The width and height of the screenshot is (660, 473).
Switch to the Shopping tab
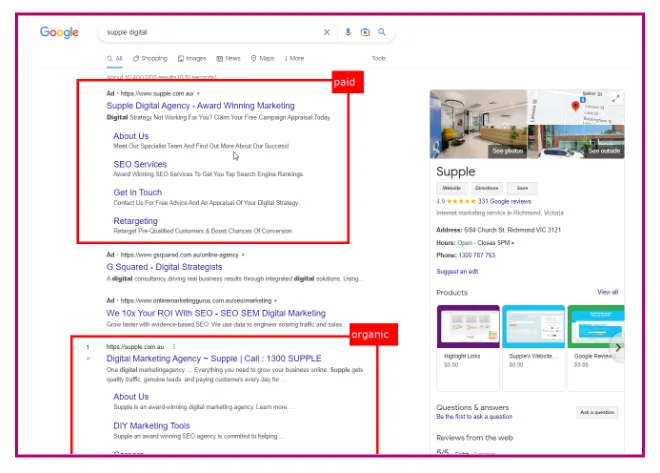pyautogui.click(x=150, y=58)
